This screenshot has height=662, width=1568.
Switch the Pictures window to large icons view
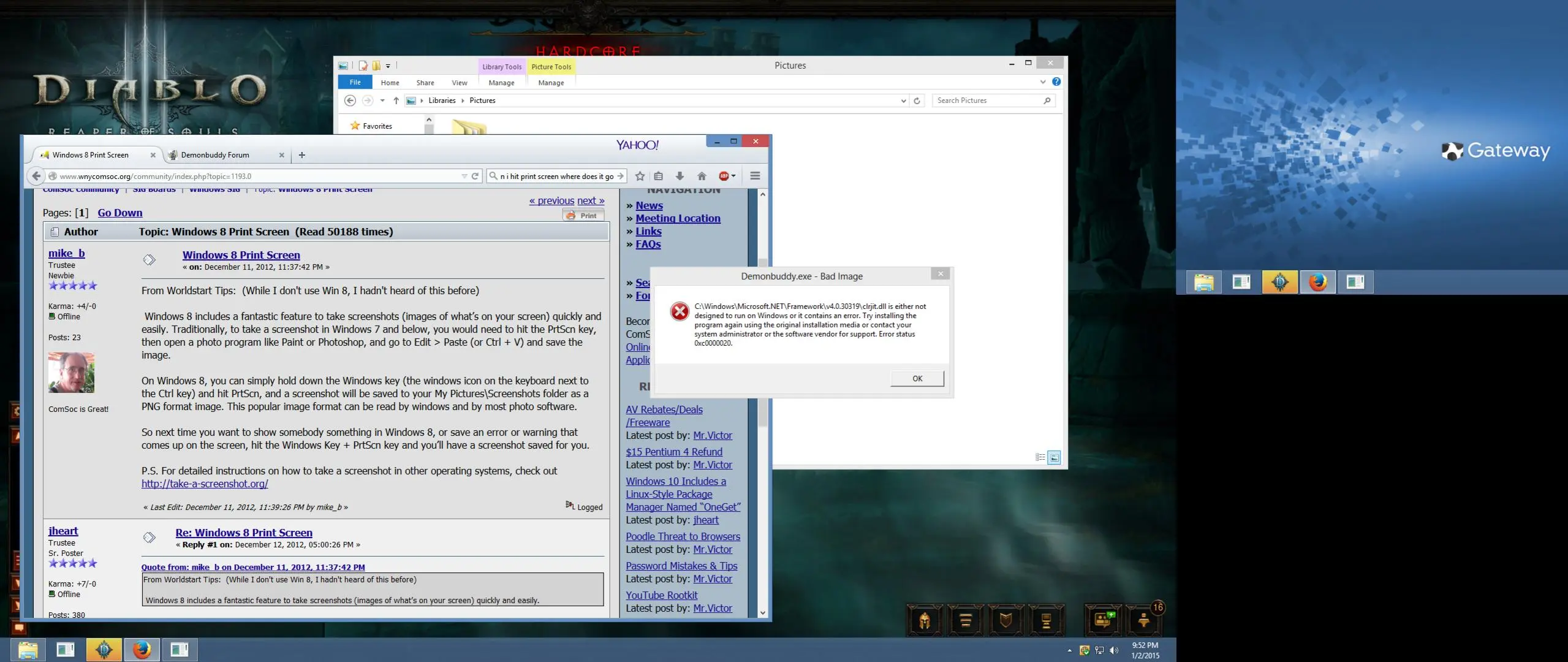point(1054,457)
